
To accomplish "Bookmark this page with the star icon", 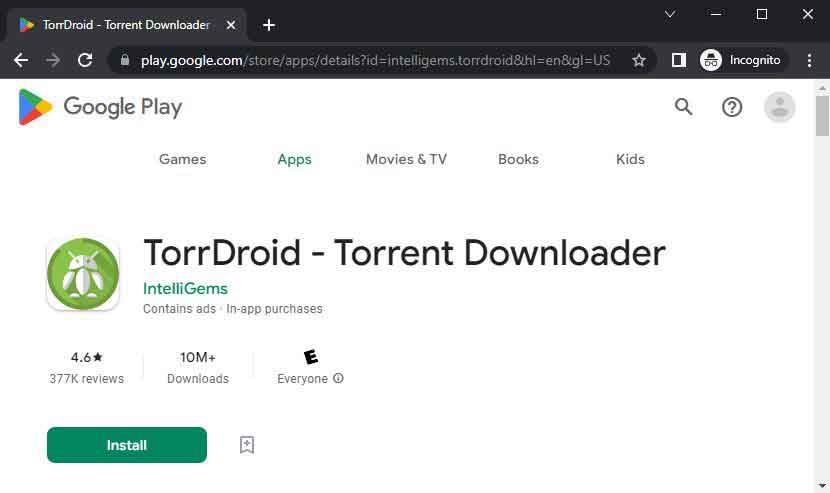I will [x=639, y=60].
